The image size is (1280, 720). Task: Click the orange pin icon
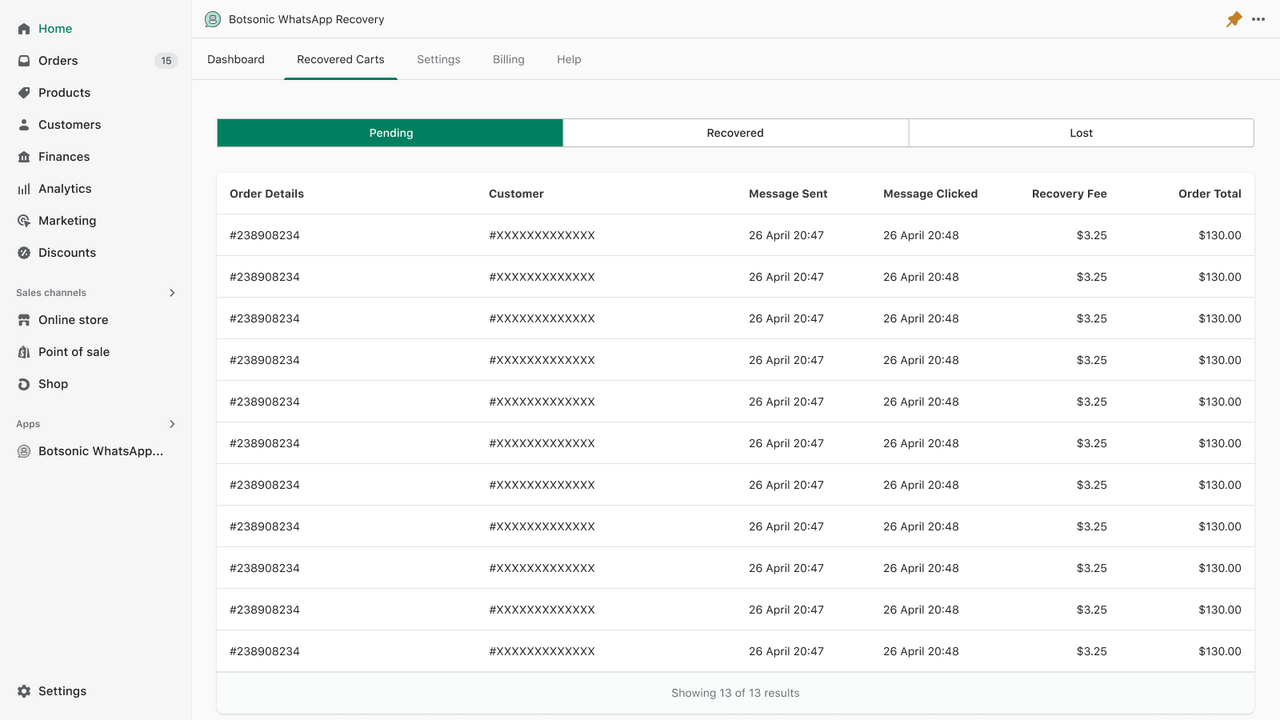(1234, 19)
